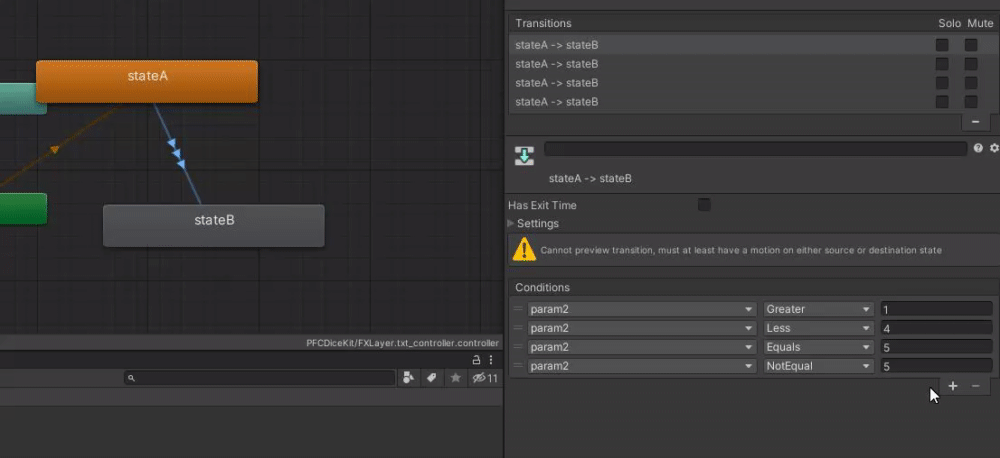Open the Greater condition mode dropdown
1000x458 pixels.
(x=818, y=309)
